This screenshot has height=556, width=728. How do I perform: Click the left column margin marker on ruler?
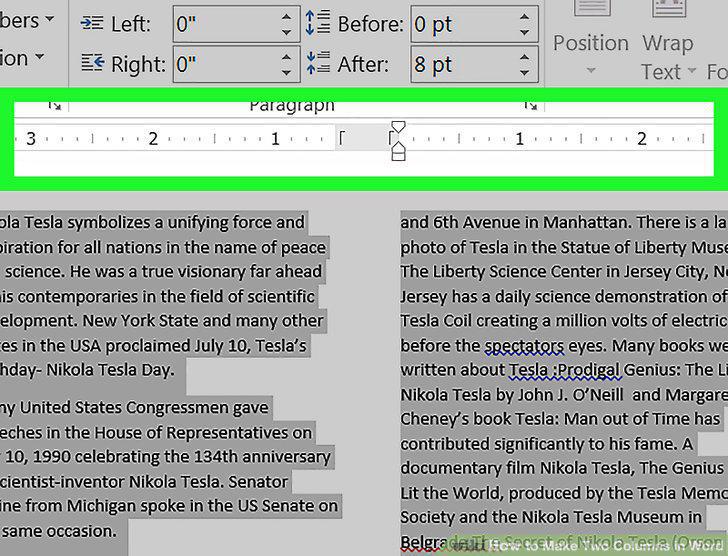point(342,138)
